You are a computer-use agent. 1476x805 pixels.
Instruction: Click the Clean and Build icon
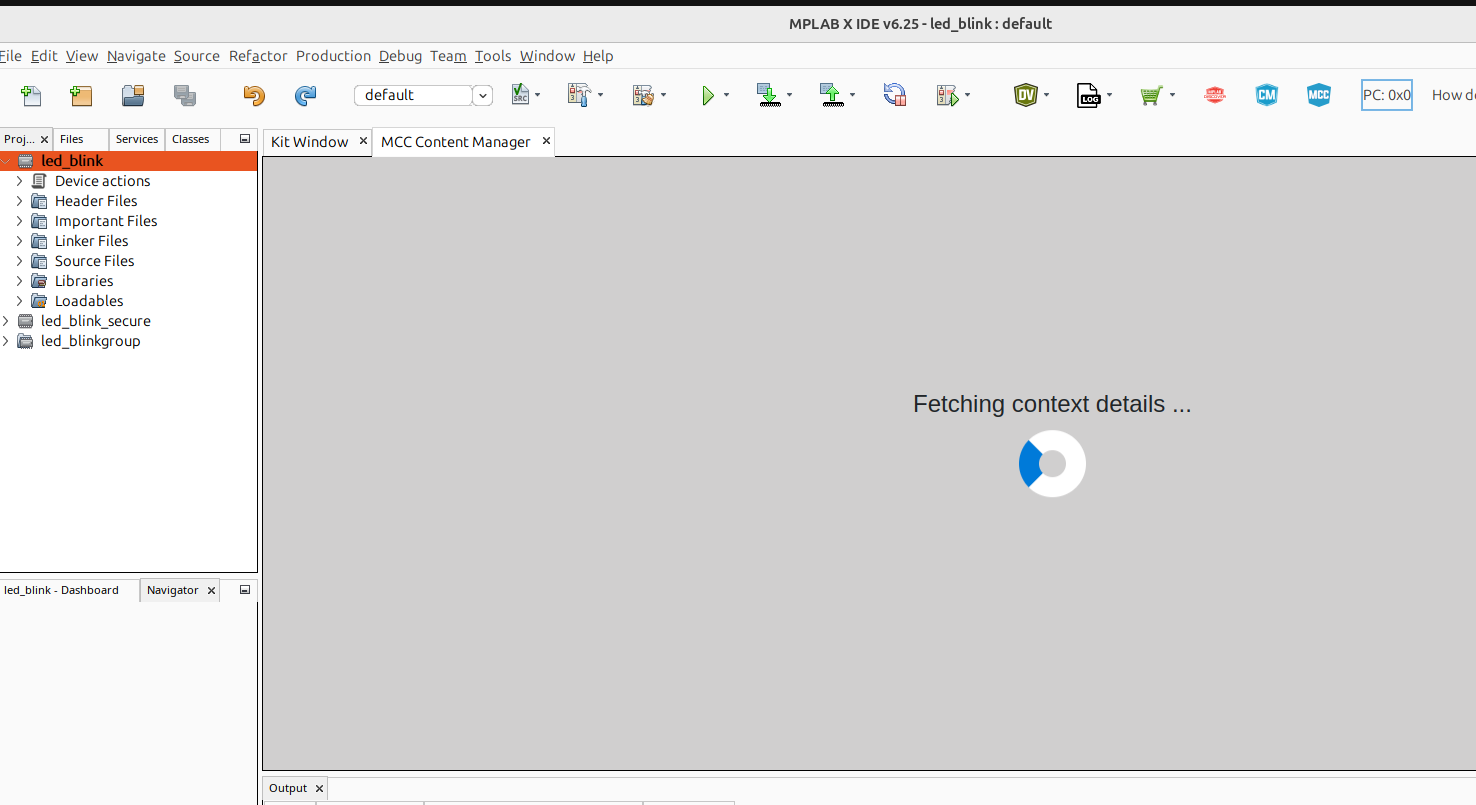coord(643,95)
